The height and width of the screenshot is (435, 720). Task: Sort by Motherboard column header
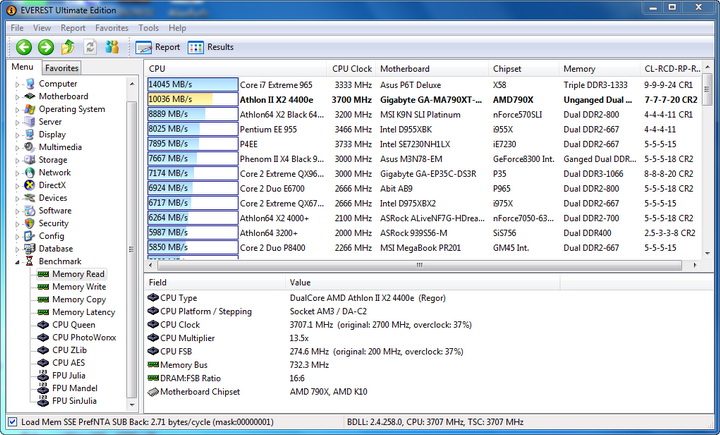432,69
